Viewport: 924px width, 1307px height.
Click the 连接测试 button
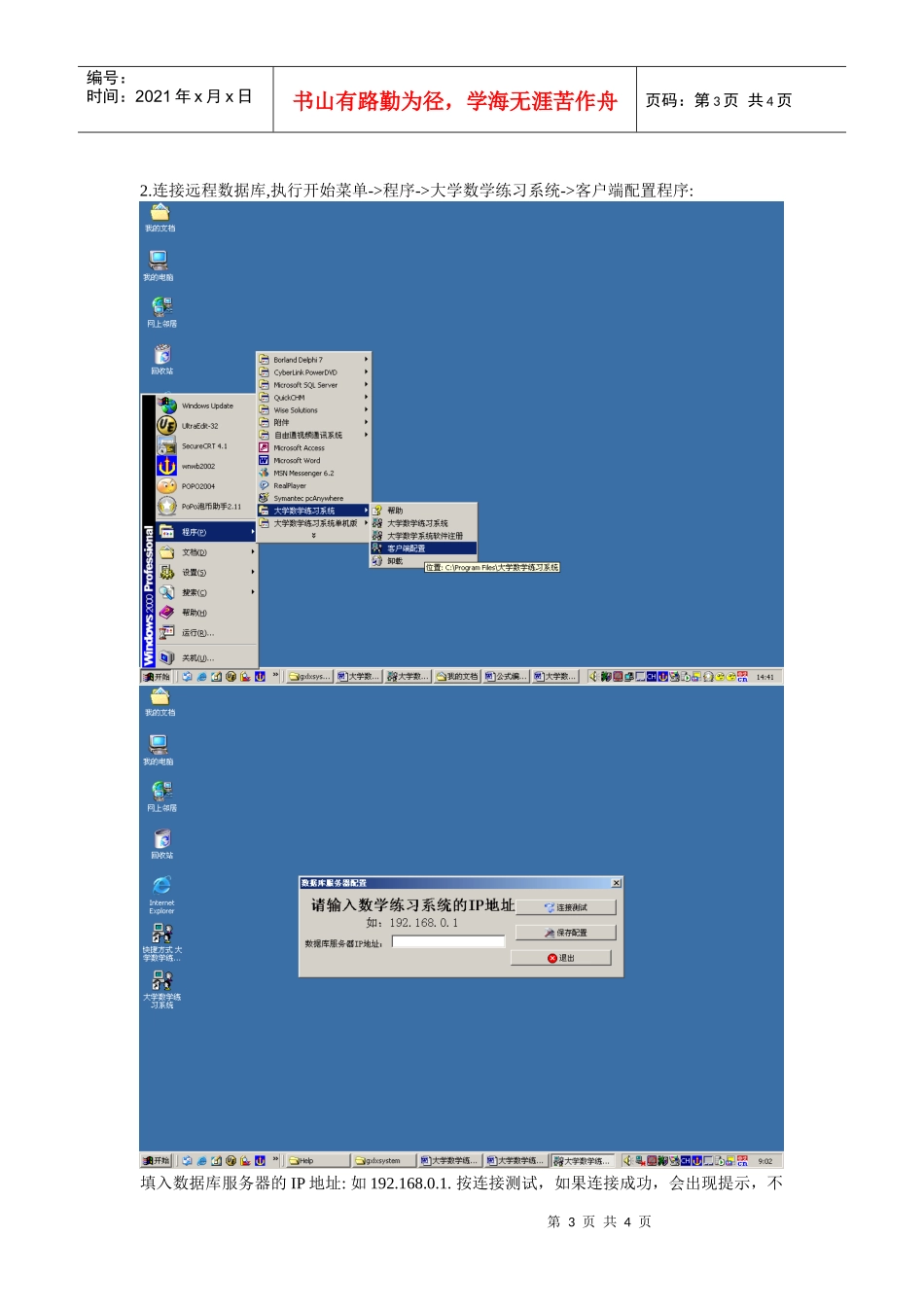(566, 907)
